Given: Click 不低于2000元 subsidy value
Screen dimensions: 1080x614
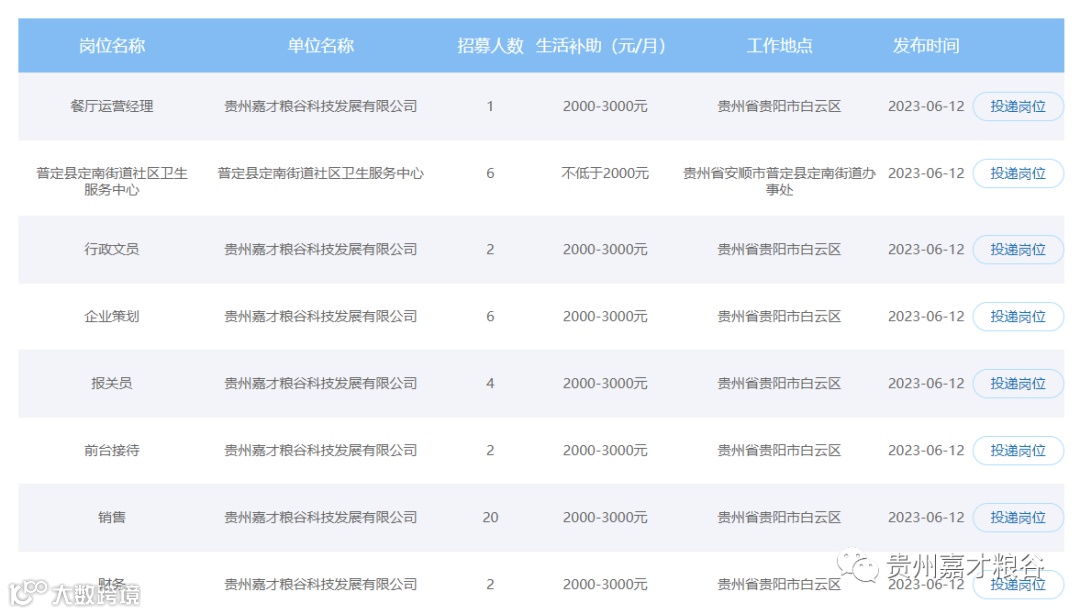Looking at the screenshot, I should click(605, 174).
